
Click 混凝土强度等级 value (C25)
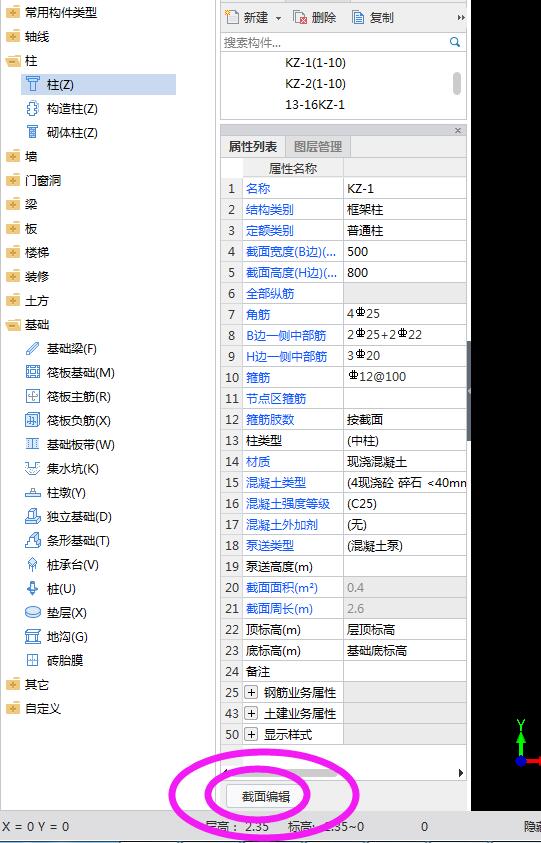point(404,504)
